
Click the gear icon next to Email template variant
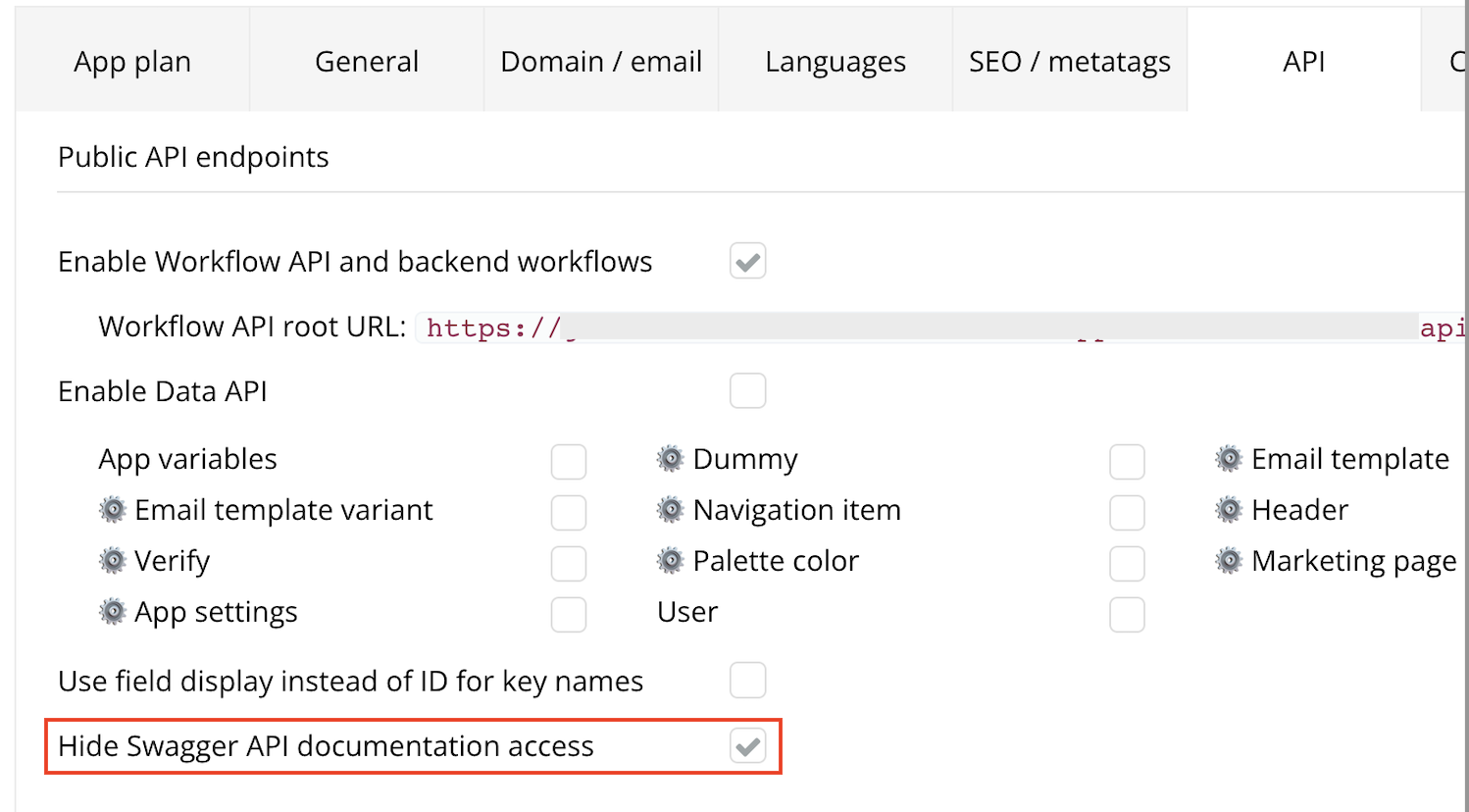113,510
